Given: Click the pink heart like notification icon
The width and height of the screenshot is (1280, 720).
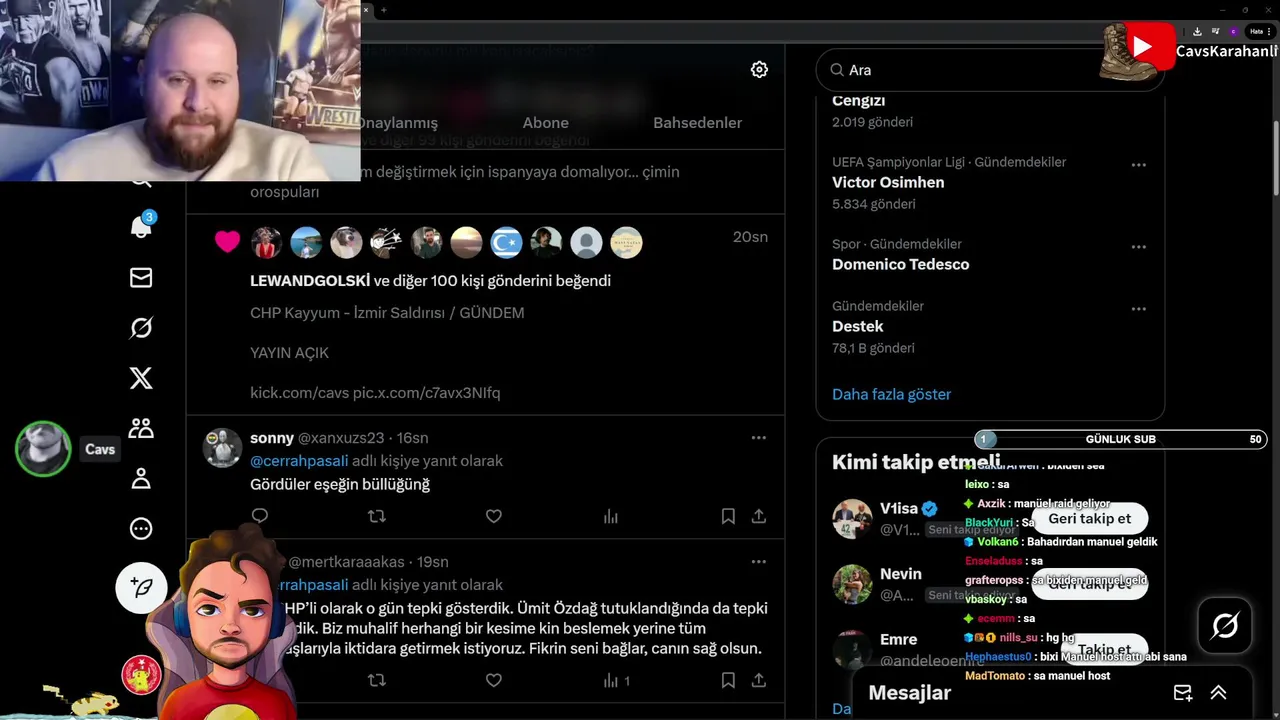Looking at the screenshot, I should [x=228, y=241].
